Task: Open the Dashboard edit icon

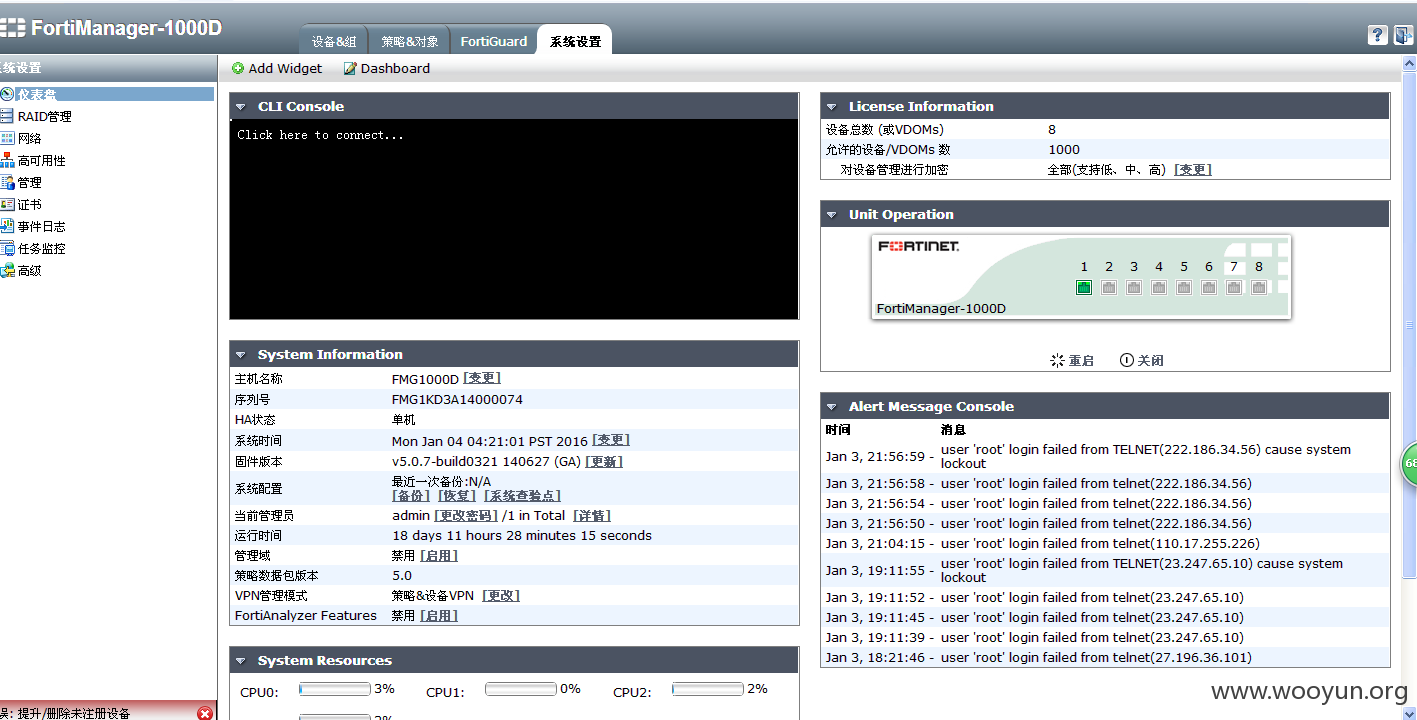Action: coord(350,69)
